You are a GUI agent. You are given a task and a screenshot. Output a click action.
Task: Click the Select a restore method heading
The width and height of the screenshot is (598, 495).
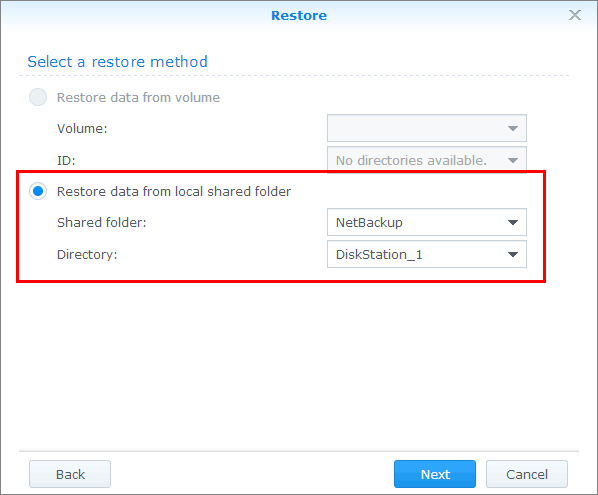117,62
